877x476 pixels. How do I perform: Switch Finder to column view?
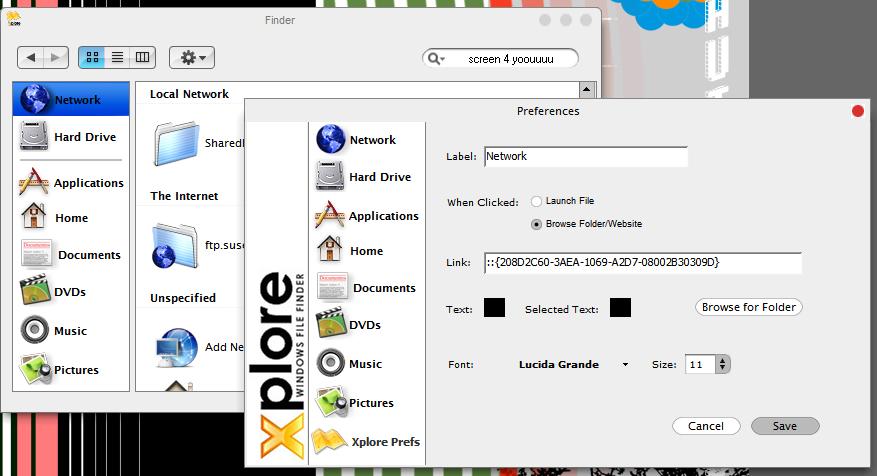coord(143,57)
